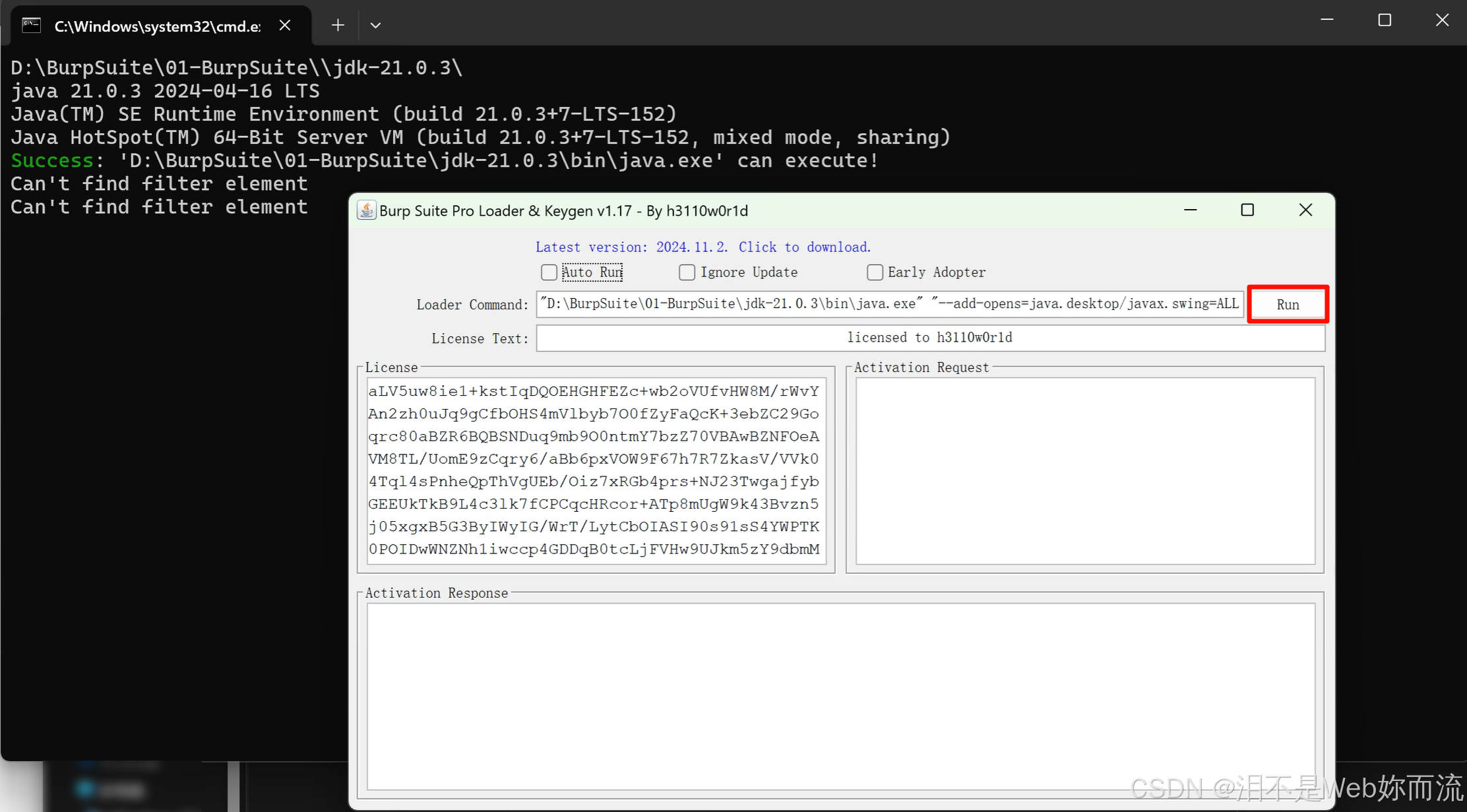The height and width of the screenshot is (812, 1467).
Task: Focus the Loader Command input field
Action: click(890, 304)
